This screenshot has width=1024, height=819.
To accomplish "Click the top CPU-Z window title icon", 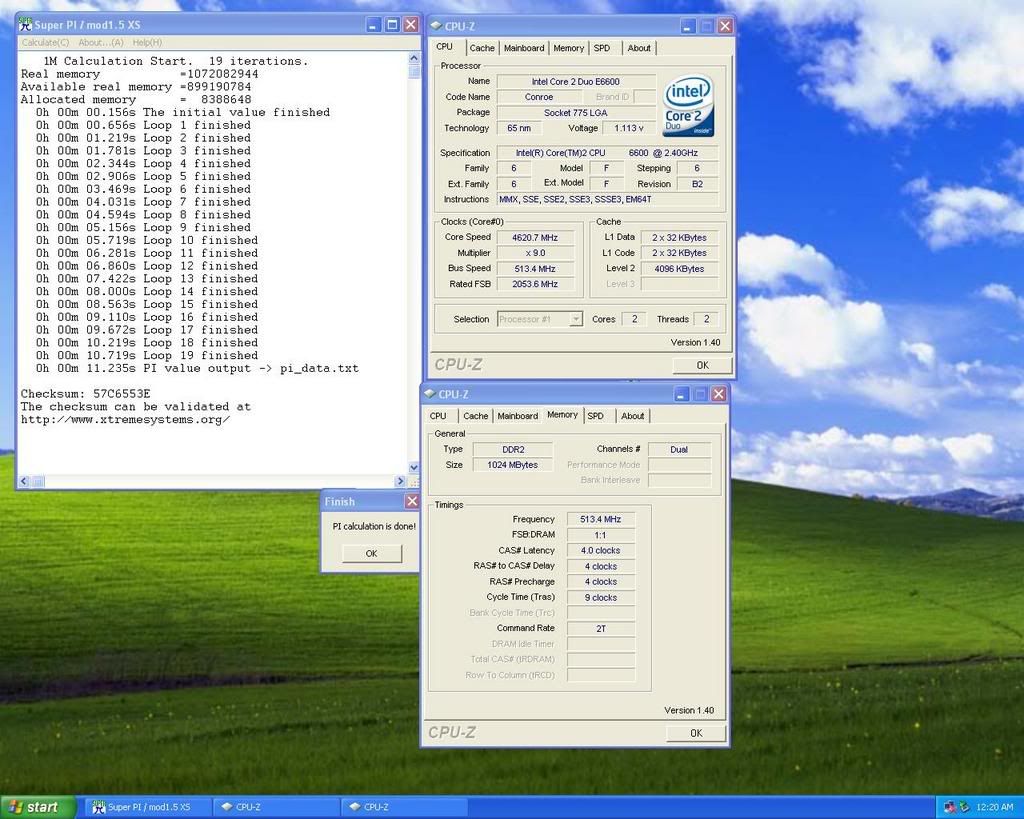I will pyautogui.click(x=435, y=25).
